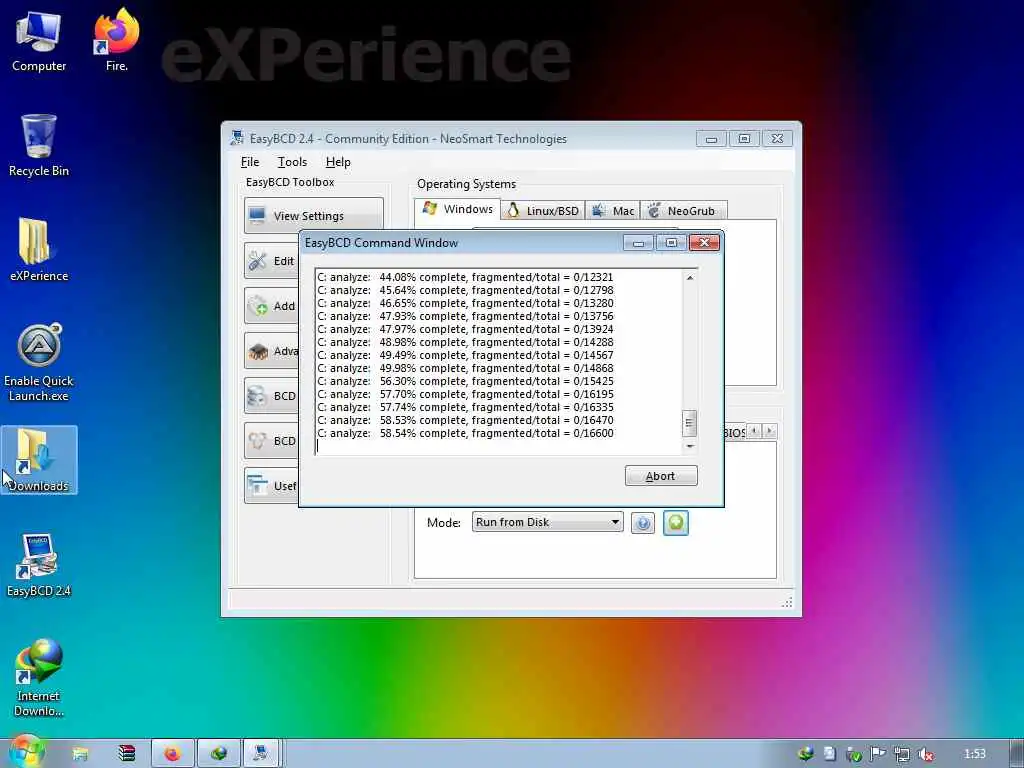Launch the Firefox desktop shortcut
Screen dimensions: 1024x768
pos(117,40)
